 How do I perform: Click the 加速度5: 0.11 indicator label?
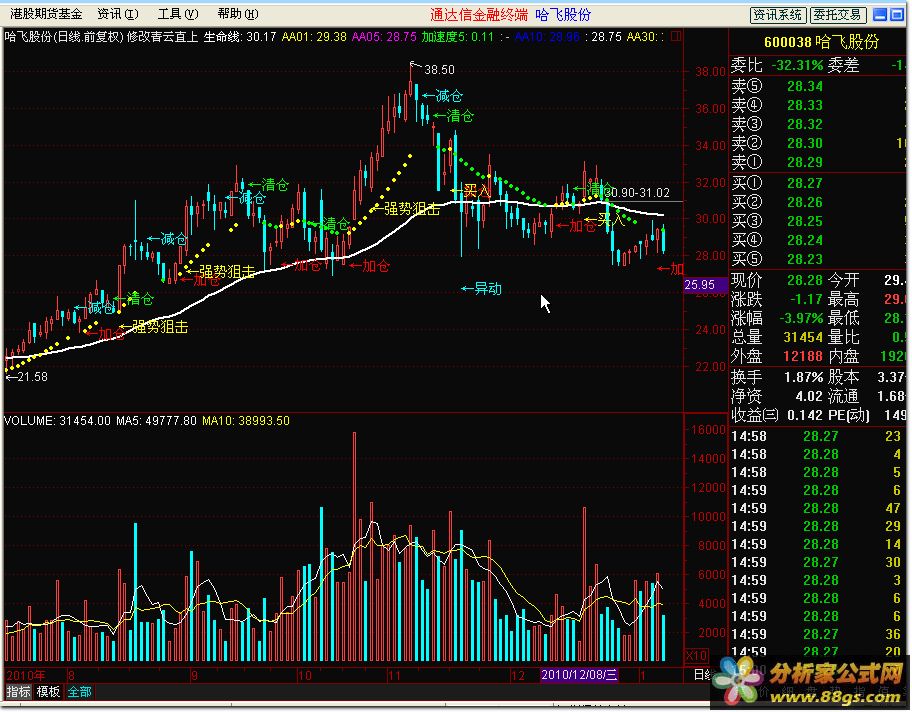click(x=457, y=37)
